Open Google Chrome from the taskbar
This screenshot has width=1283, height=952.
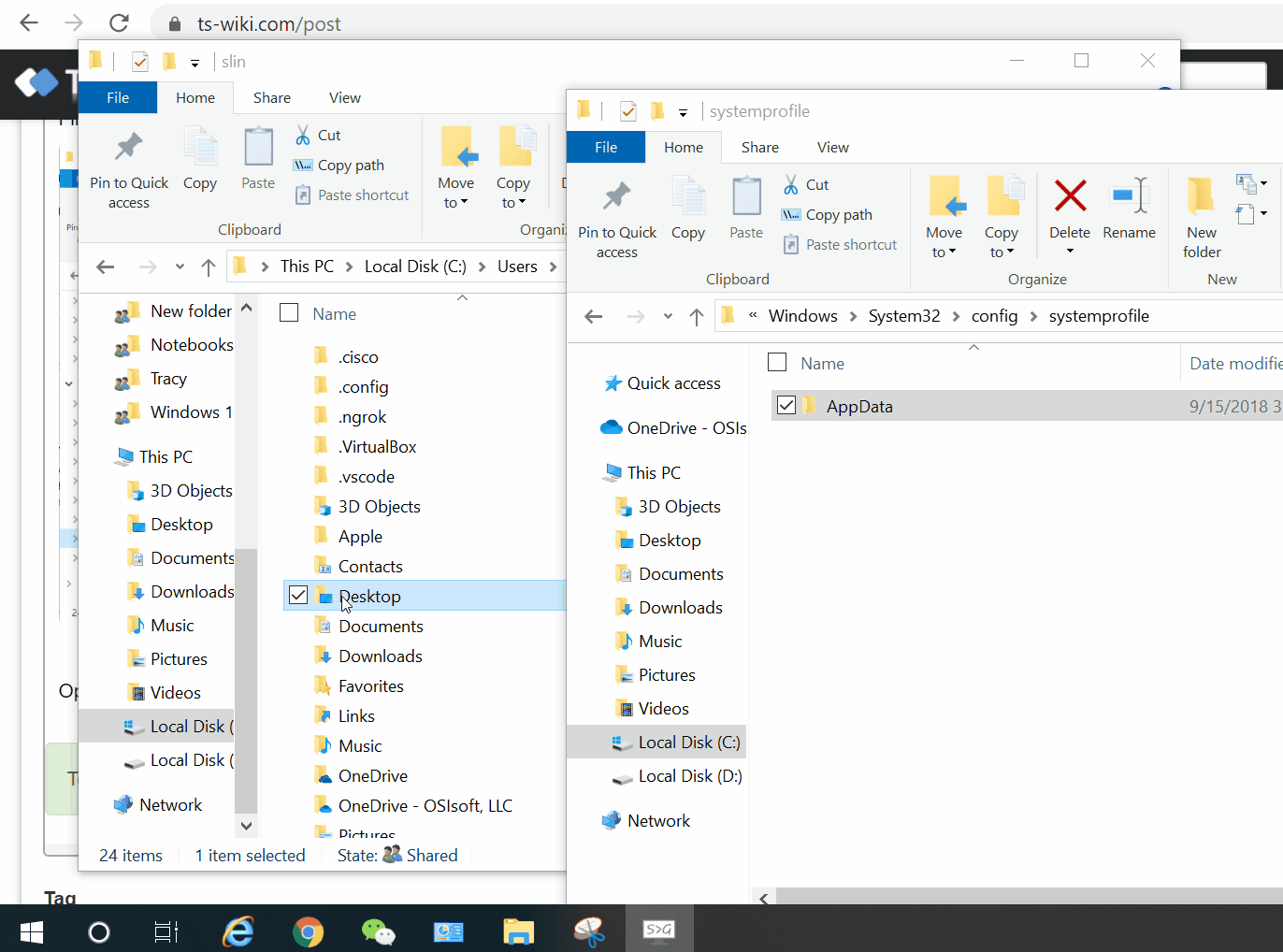coord(308,931)
